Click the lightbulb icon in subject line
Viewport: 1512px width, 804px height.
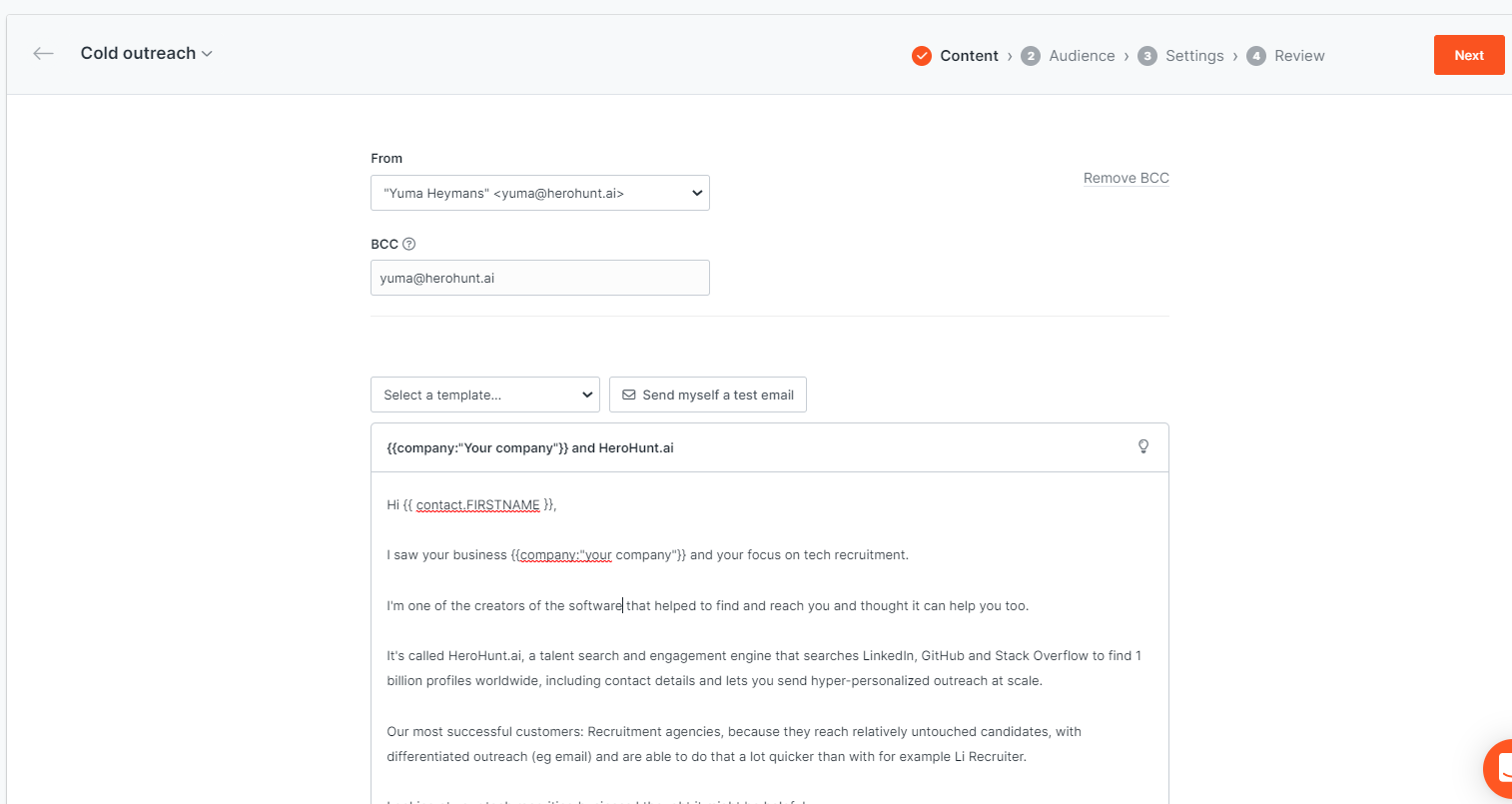(1143, 446)
